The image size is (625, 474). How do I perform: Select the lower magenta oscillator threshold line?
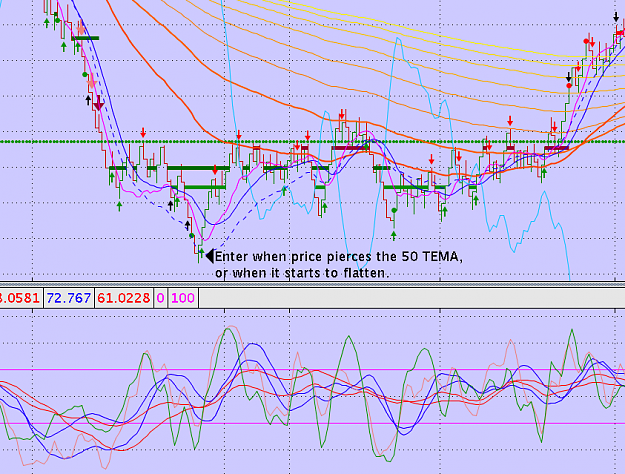(x=312, y=423)
